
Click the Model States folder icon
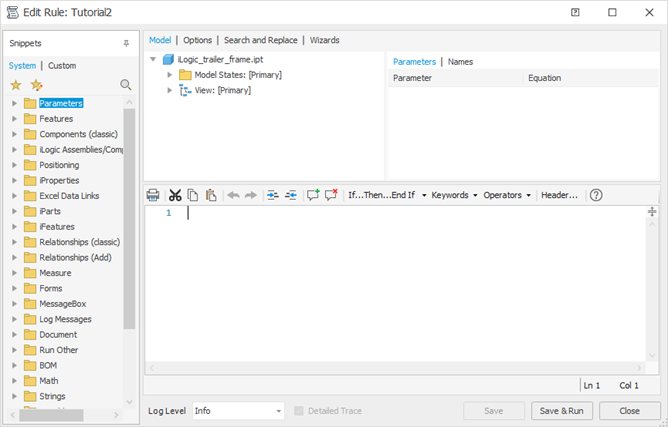pos(185,75)
